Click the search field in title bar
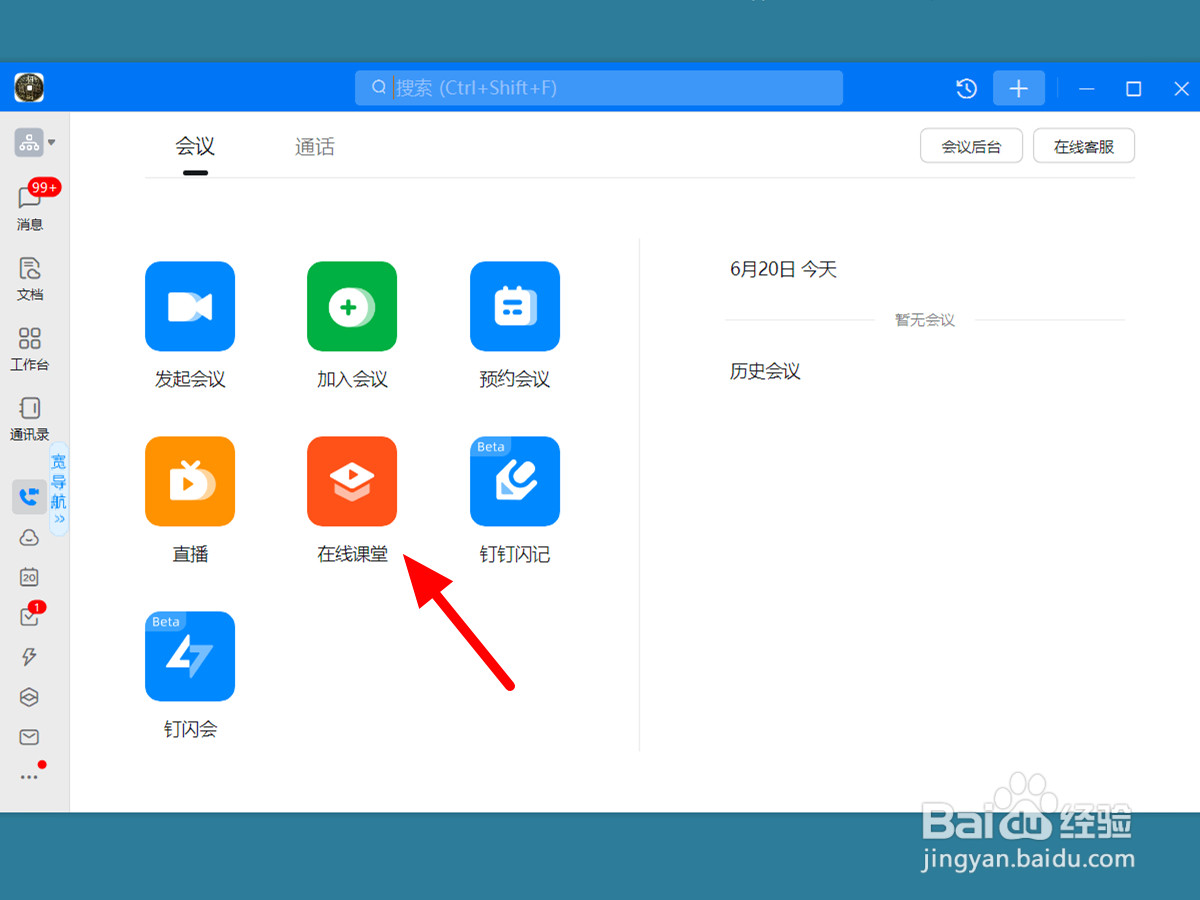Screen dimensions: 1200x900 click(x=599, y=88)
